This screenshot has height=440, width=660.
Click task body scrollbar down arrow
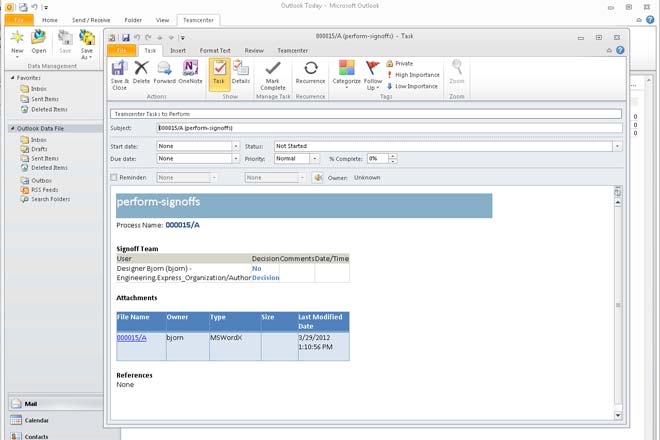point(617,415)
